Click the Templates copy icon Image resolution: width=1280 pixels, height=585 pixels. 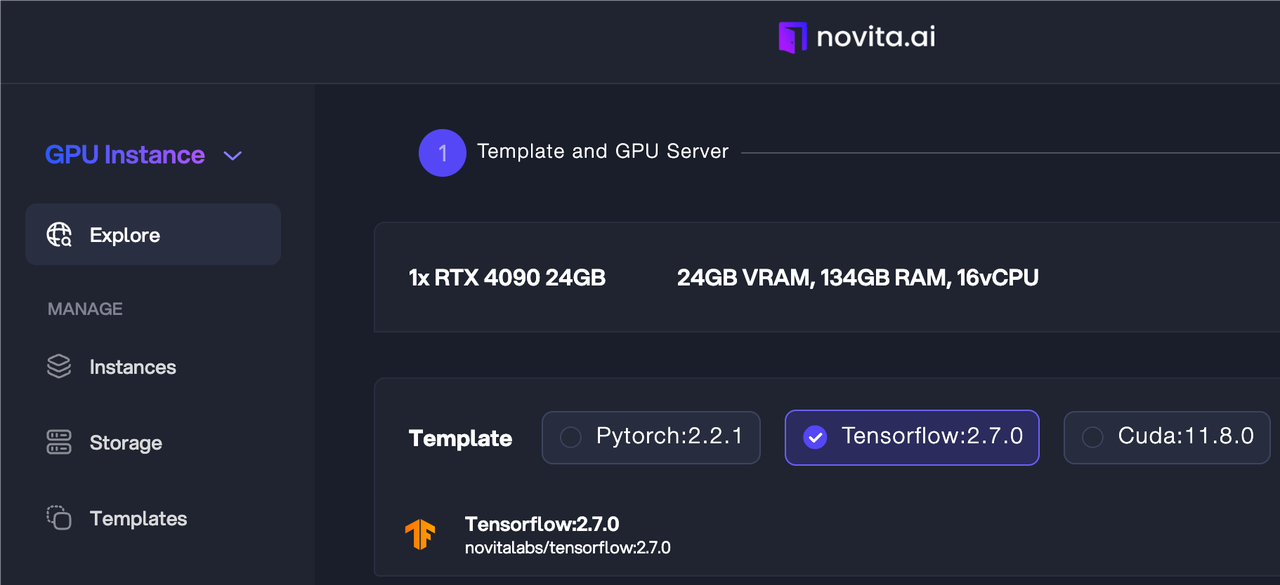coord(59,518)
